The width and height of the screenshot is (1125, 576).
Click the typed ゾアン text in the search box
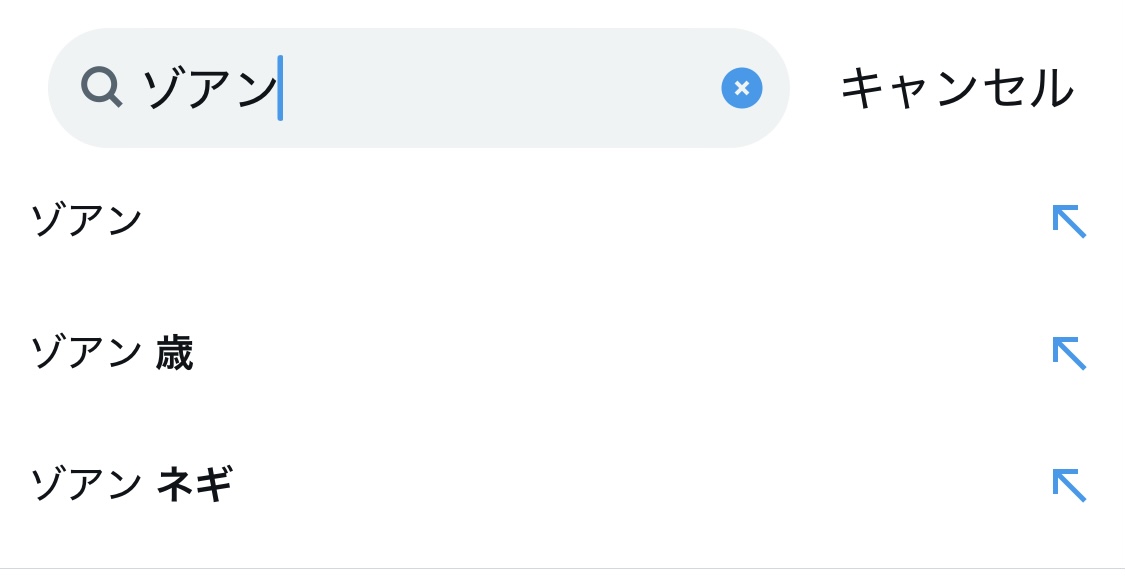[x=208, y=88]
